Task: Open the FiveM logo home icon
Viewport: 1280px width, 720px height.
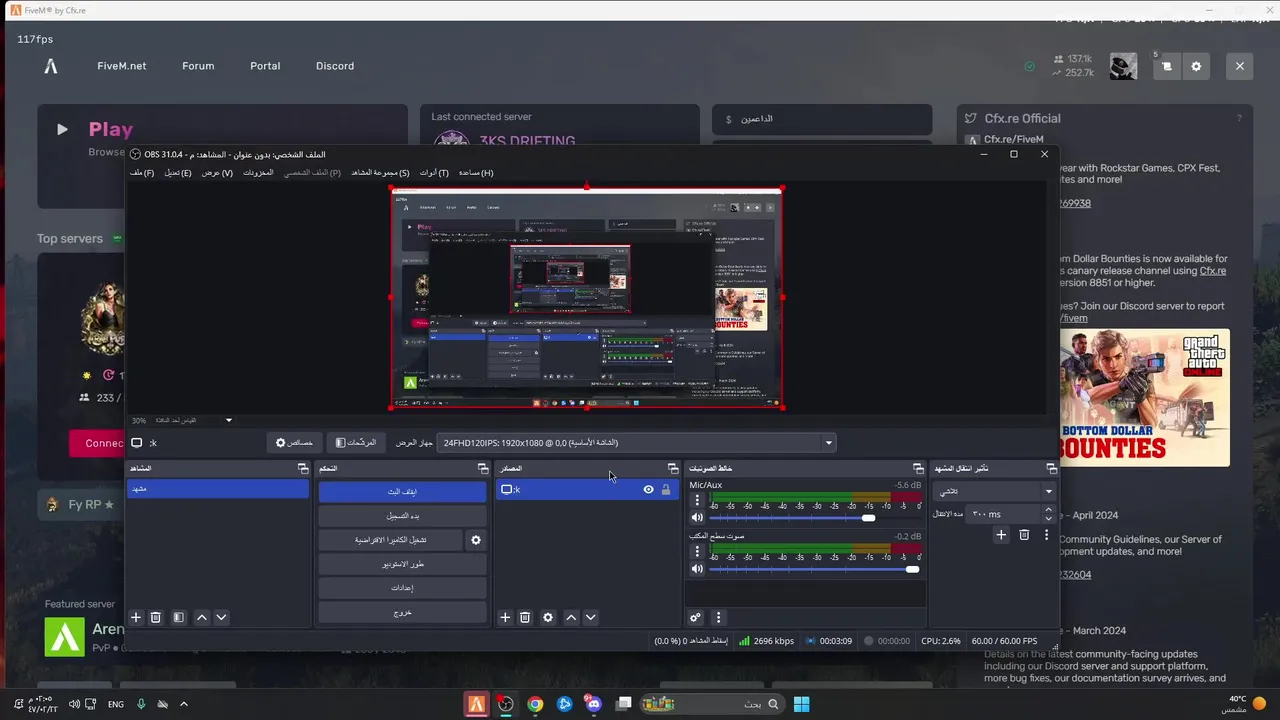Action: [x=51, y=66]
